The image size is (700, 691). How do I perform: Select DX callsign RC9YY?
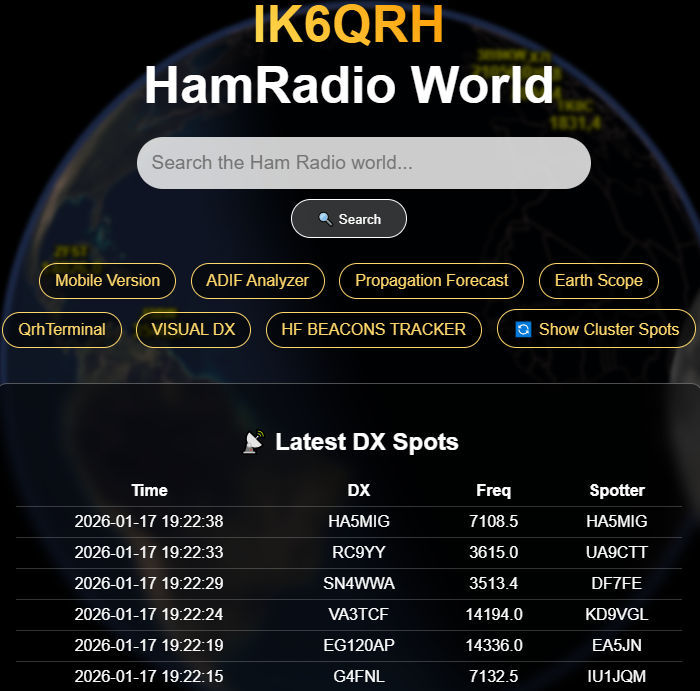click(x=359, y=553)
